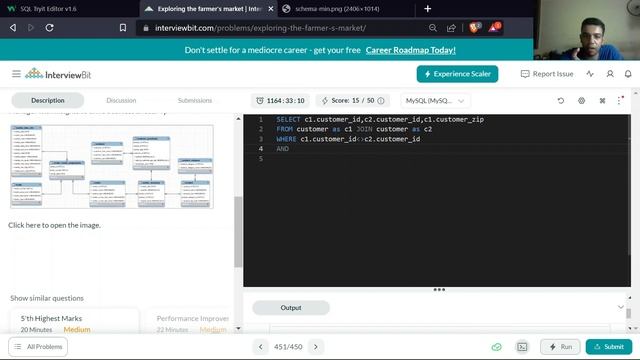Image resolution: width=640 pixels, height=360 pixels.
Task: Switch to schema-min.png tab
Action: (337, 9)
